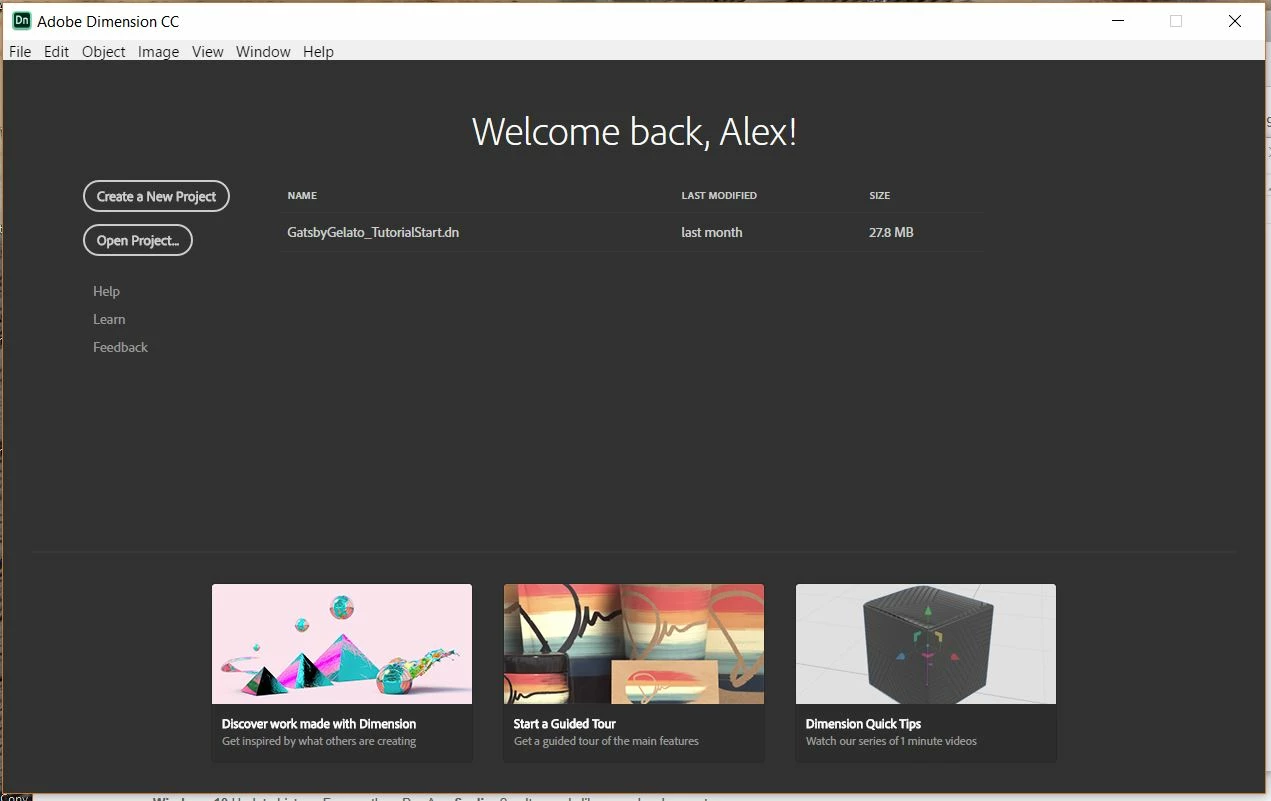Open the Learn link
Viewport: 1271px width, 801px height.
pos(109,319)
